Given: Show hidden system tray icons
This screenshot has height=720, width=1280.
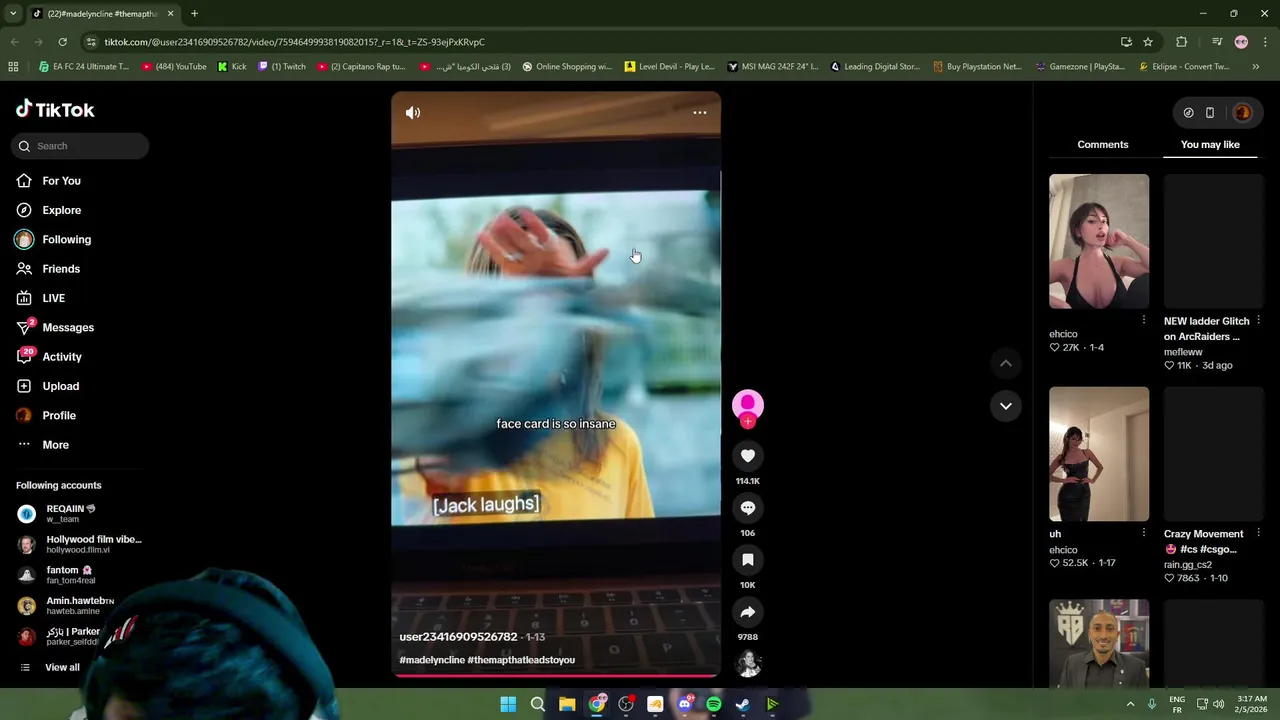Looking at the screenshot, I should [x=1131, y=704].
